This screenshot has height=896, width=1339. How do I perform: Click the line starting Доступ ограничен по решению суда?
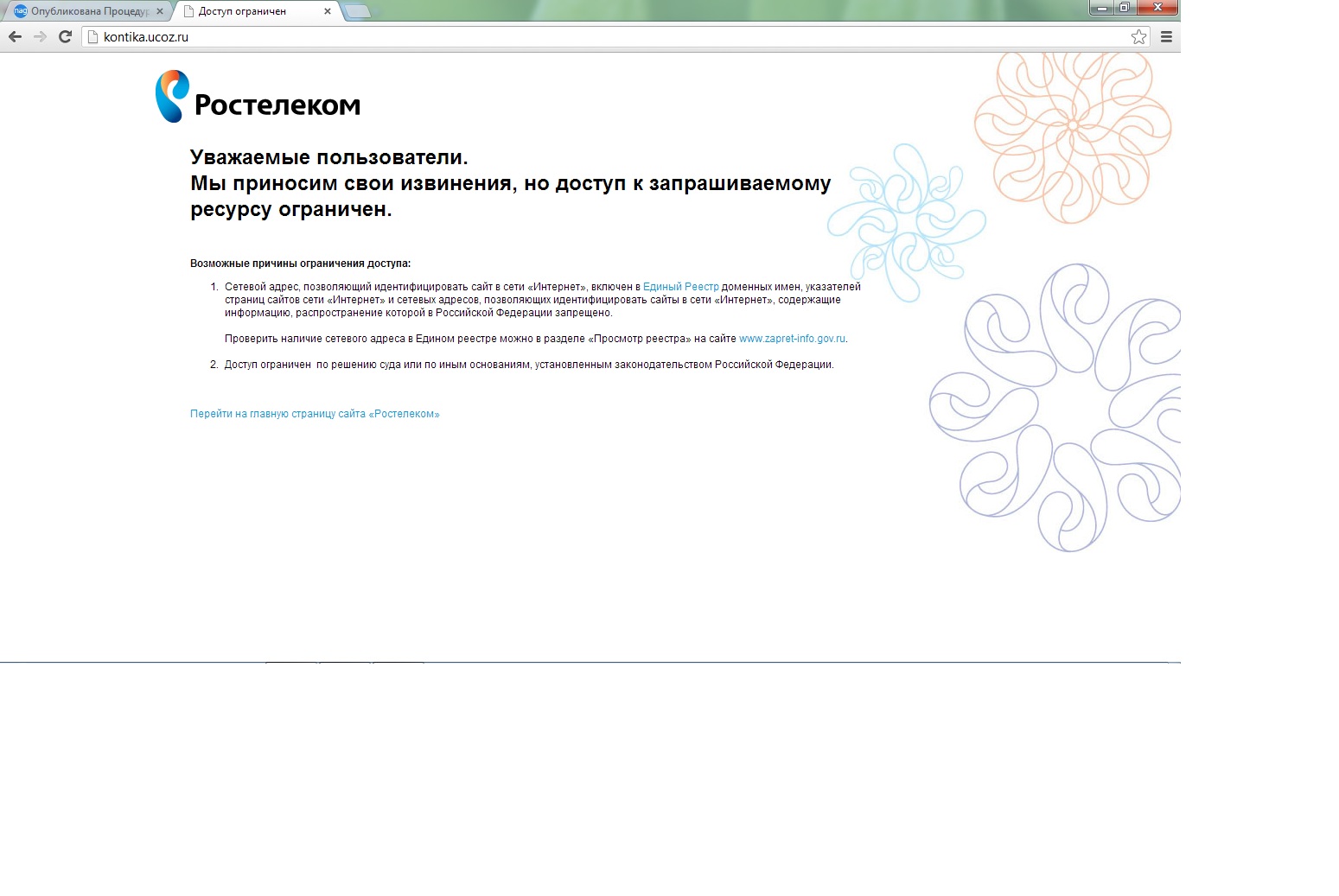pos(529,365)
